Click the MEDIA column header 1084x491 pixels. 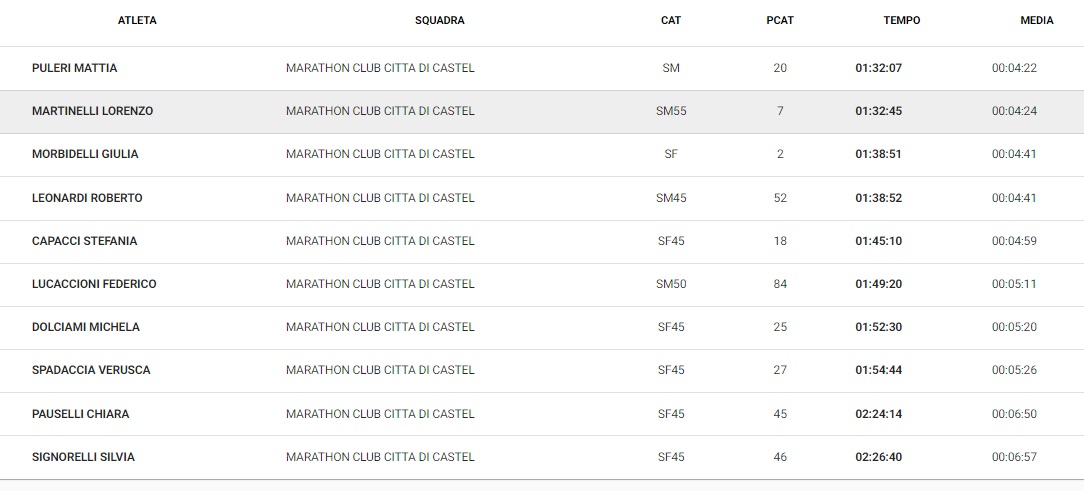[1037, 21]
